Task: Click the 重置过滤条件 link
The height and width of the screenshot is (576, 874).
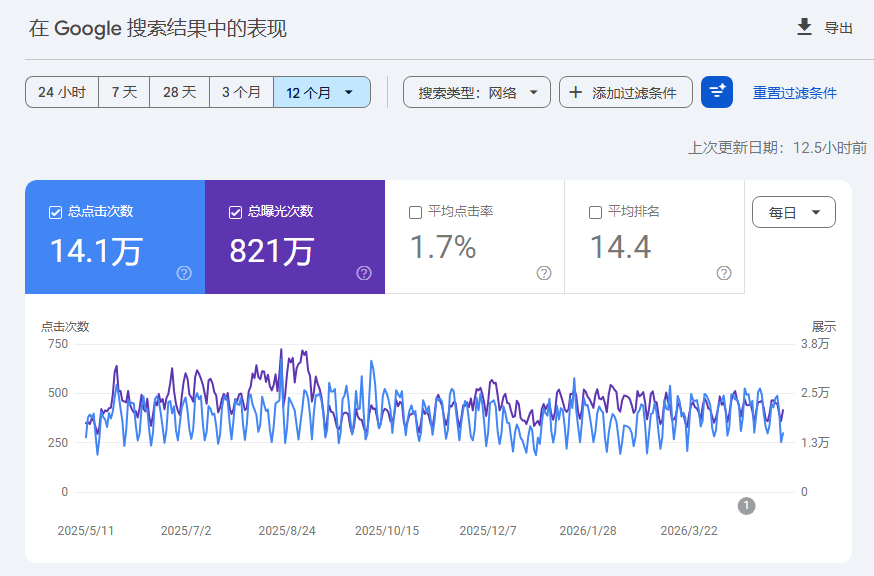Action: tap(795, 93)
